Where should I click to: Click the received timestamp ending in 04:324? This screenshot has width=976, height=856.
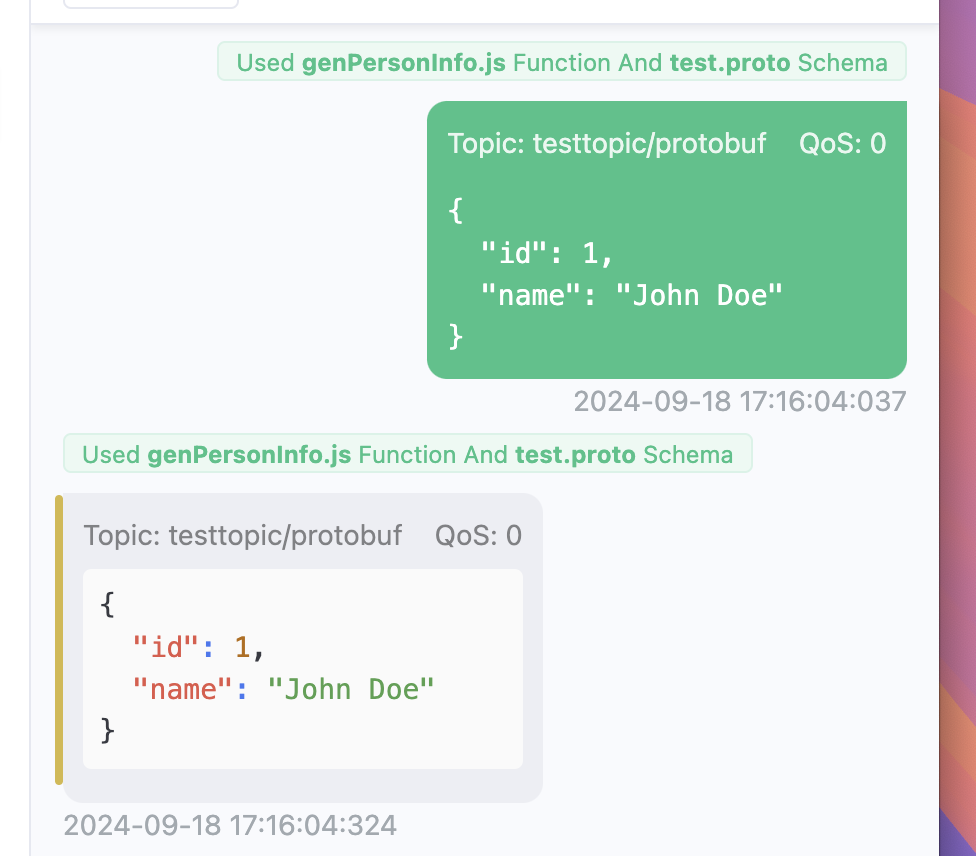point(230,826)
